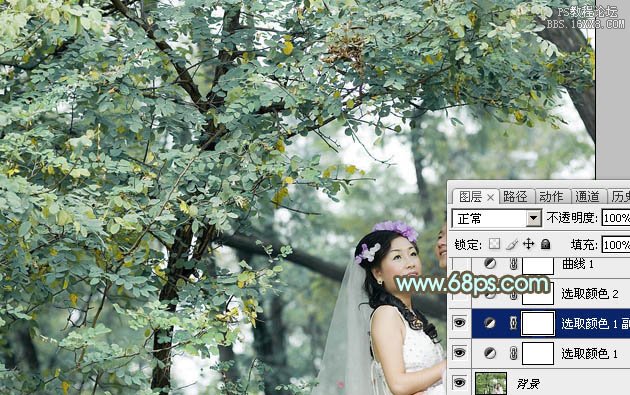630x395 pixels.
Task: Hide the selected 选取颜色 1 副本 layer
Action: pos(459,323)
